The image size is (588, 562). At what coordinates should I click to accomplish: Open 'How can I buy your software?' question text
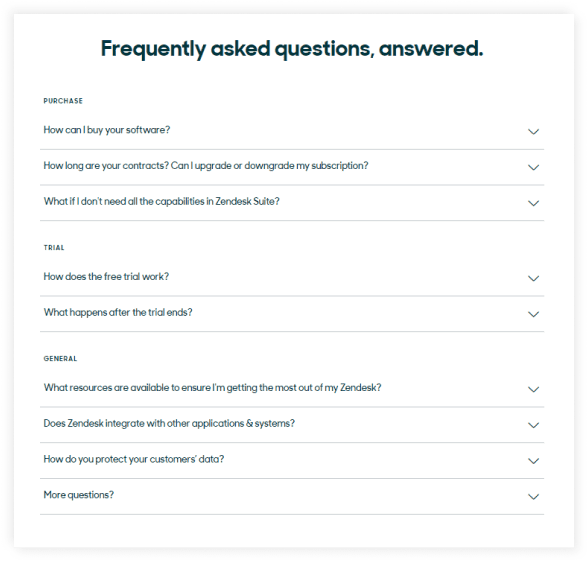pyautogui.click(x=107, y=130)
